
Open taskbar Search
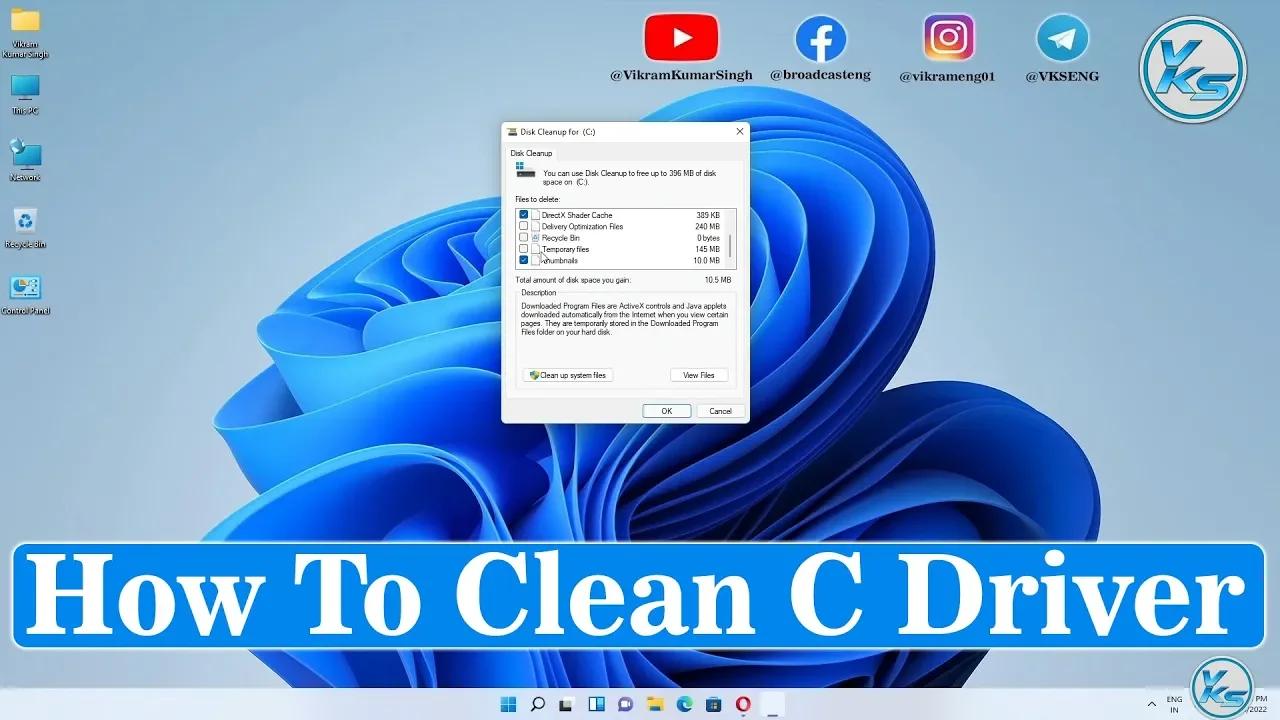(538, 704)
